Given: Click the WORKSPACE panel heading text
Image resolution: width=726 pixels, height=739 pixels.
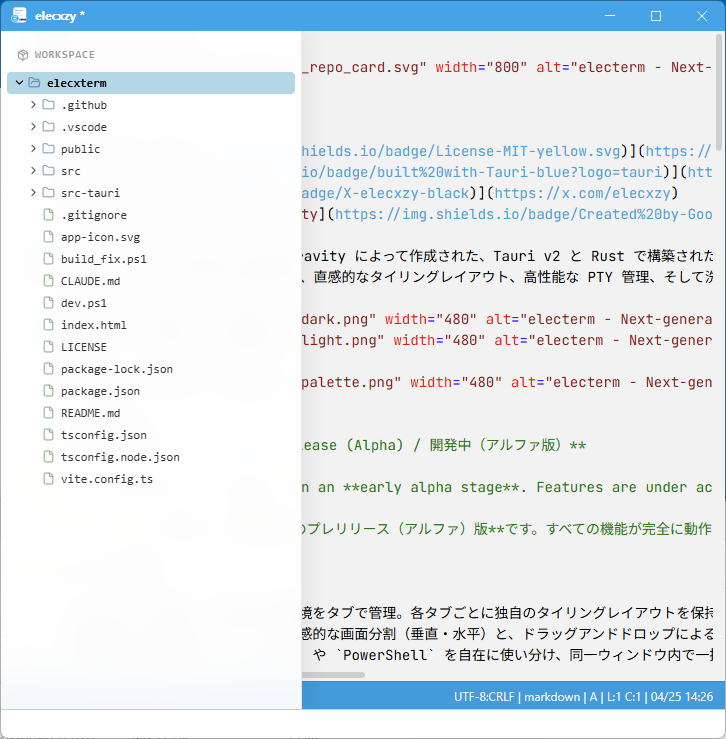Looking at the screenshot, I should point(65,55).
